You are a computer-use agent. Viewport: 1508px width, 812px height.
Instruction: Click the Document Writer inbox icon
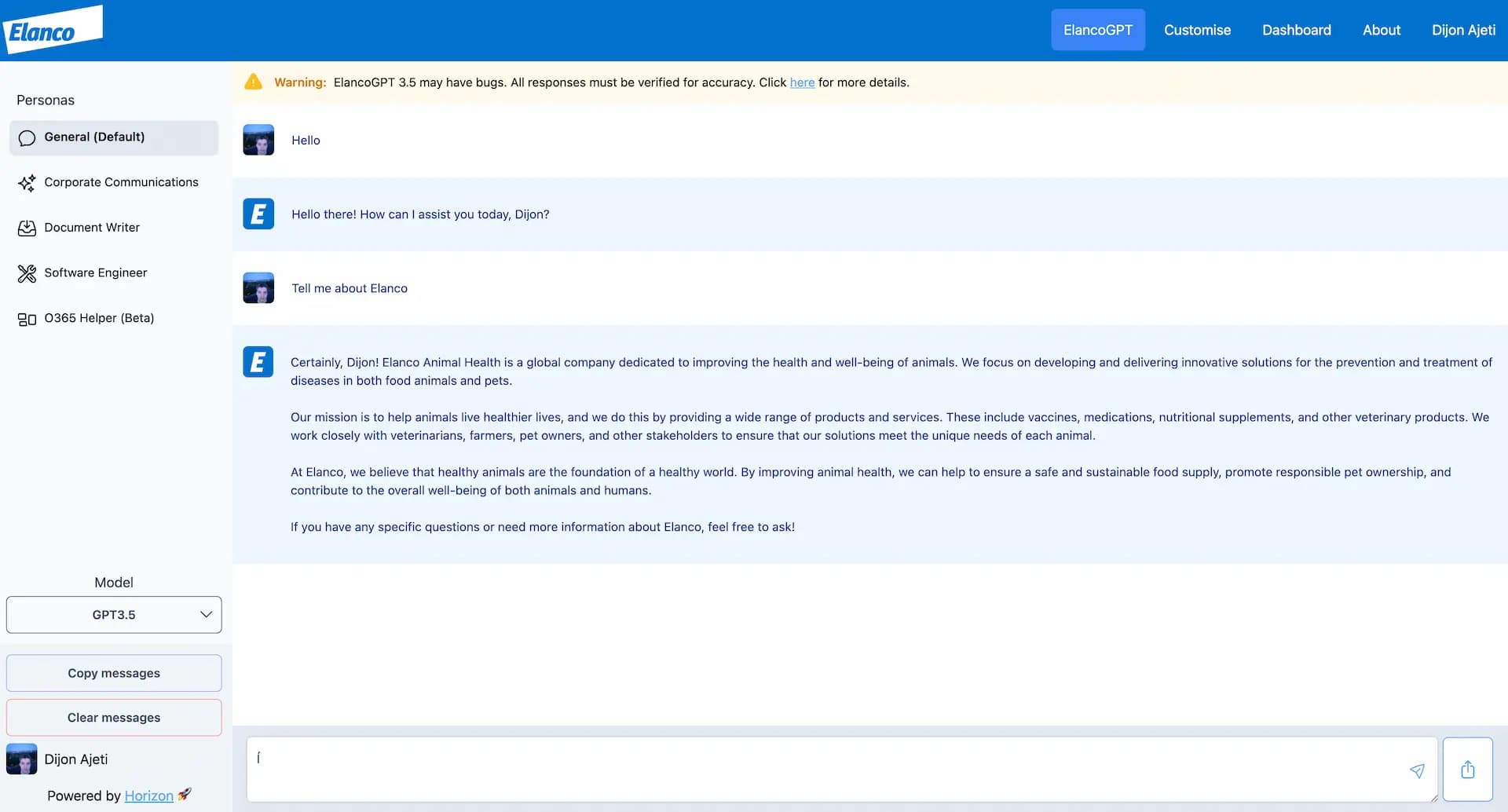[27, 229]
